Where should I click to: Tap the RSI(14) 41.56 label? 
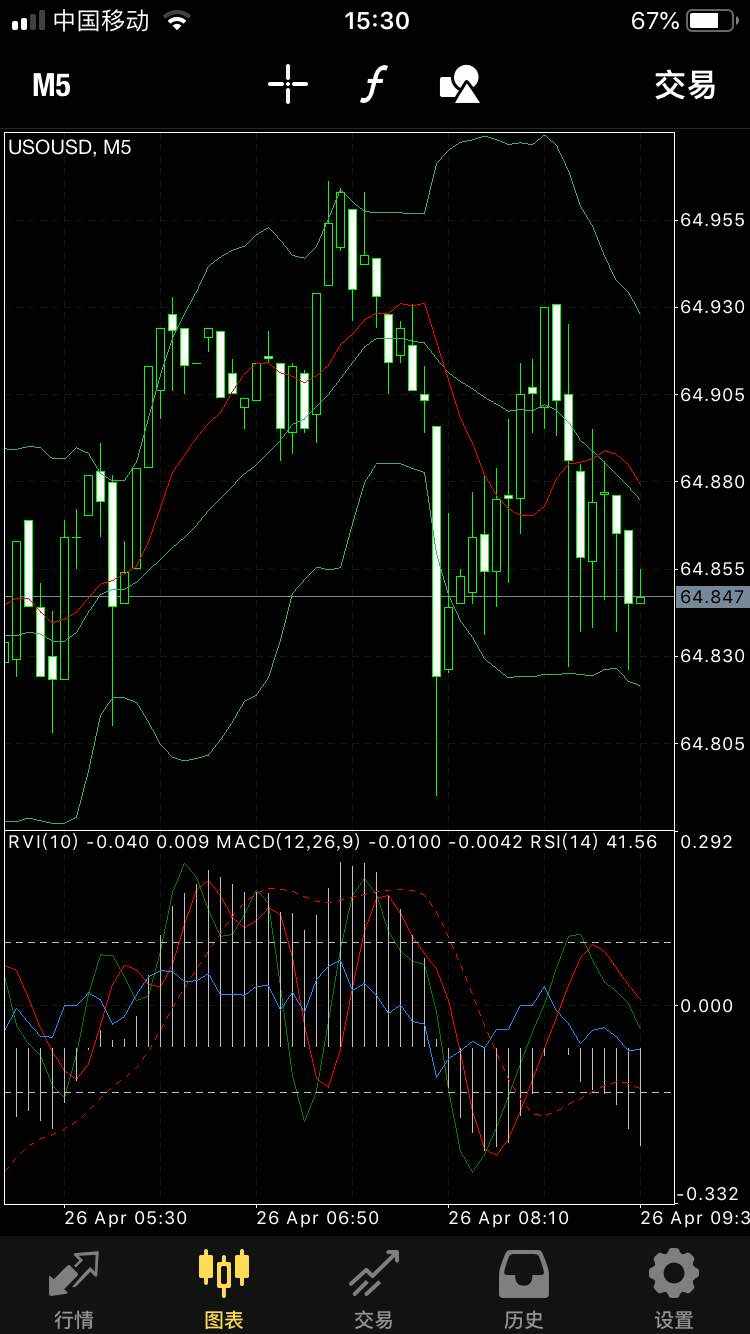tap(595, 842)
